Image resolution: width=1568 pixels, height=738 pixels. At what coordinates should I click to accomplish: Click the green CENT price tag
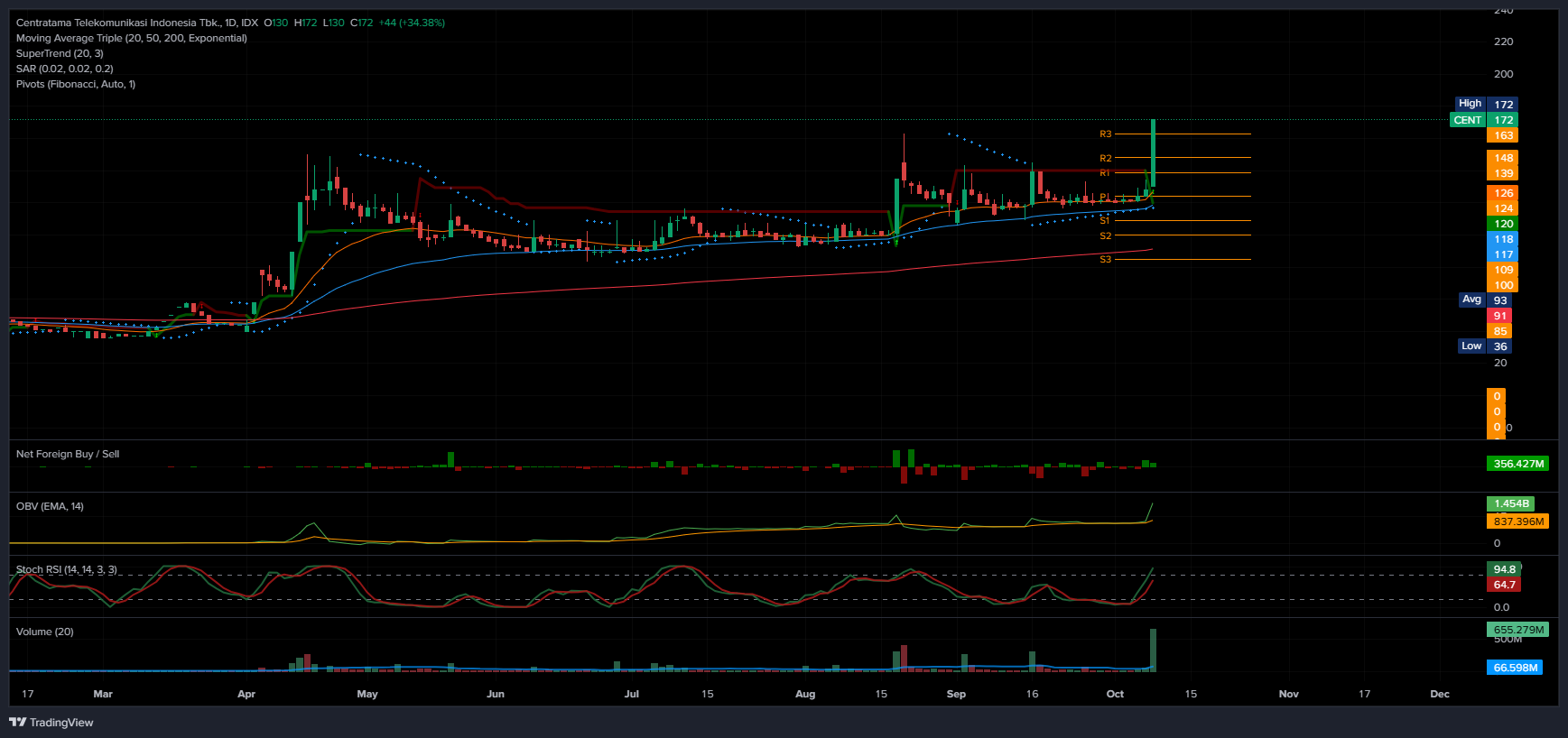point(1467,120)
